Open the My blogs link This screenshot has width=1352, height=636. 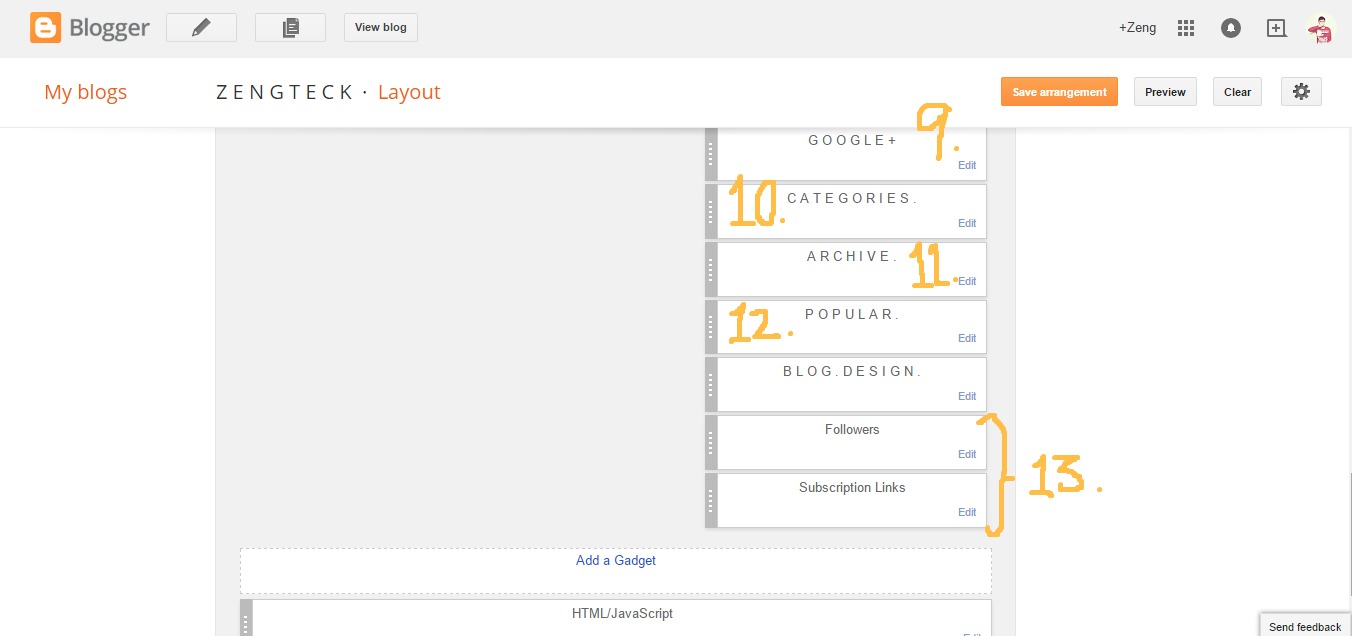86,92
